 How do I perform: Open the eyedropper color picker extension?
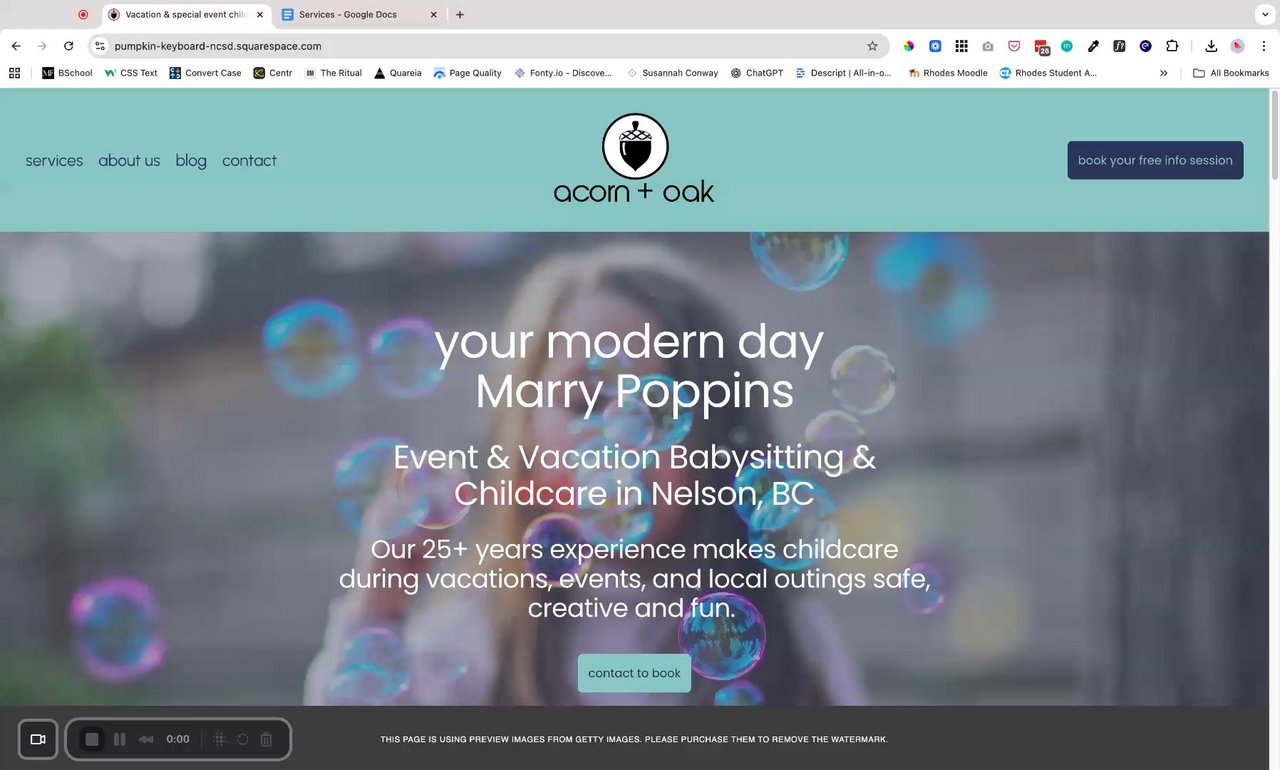tap(1093, 46)
